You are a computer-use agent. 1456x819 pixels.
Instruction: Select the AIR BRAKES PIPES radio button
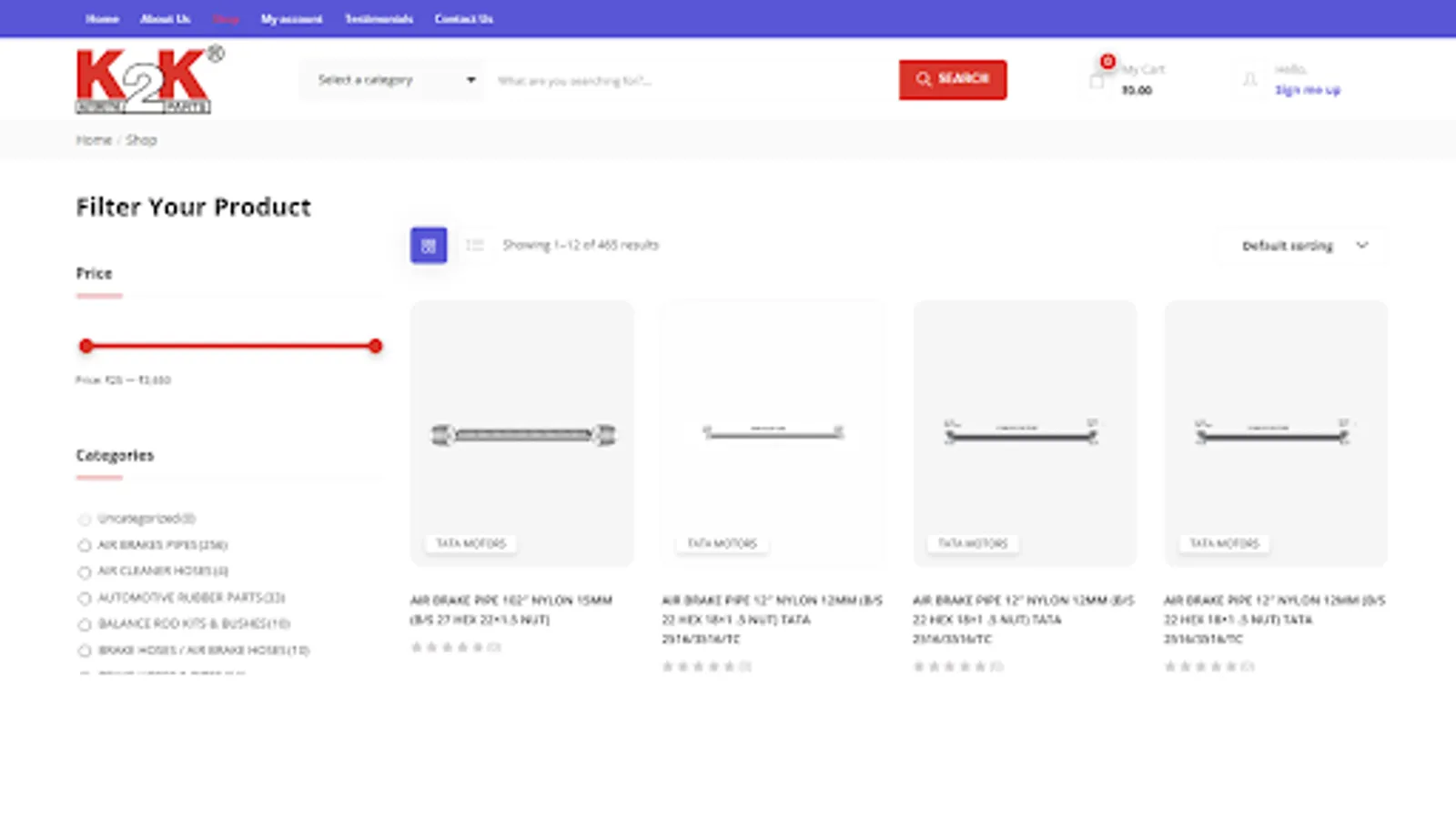[x=85, y=546]
